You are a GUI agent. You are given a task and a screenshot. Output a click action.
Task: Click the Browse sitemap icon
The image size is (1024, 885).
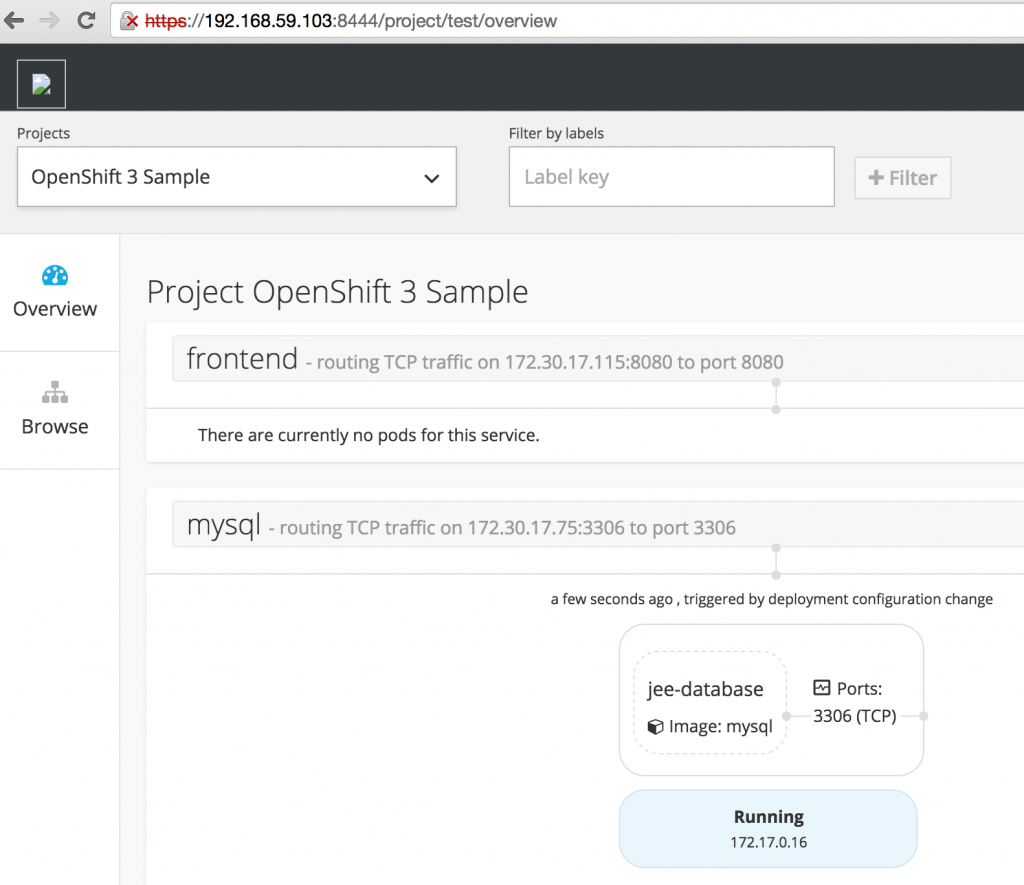(55, 392)
